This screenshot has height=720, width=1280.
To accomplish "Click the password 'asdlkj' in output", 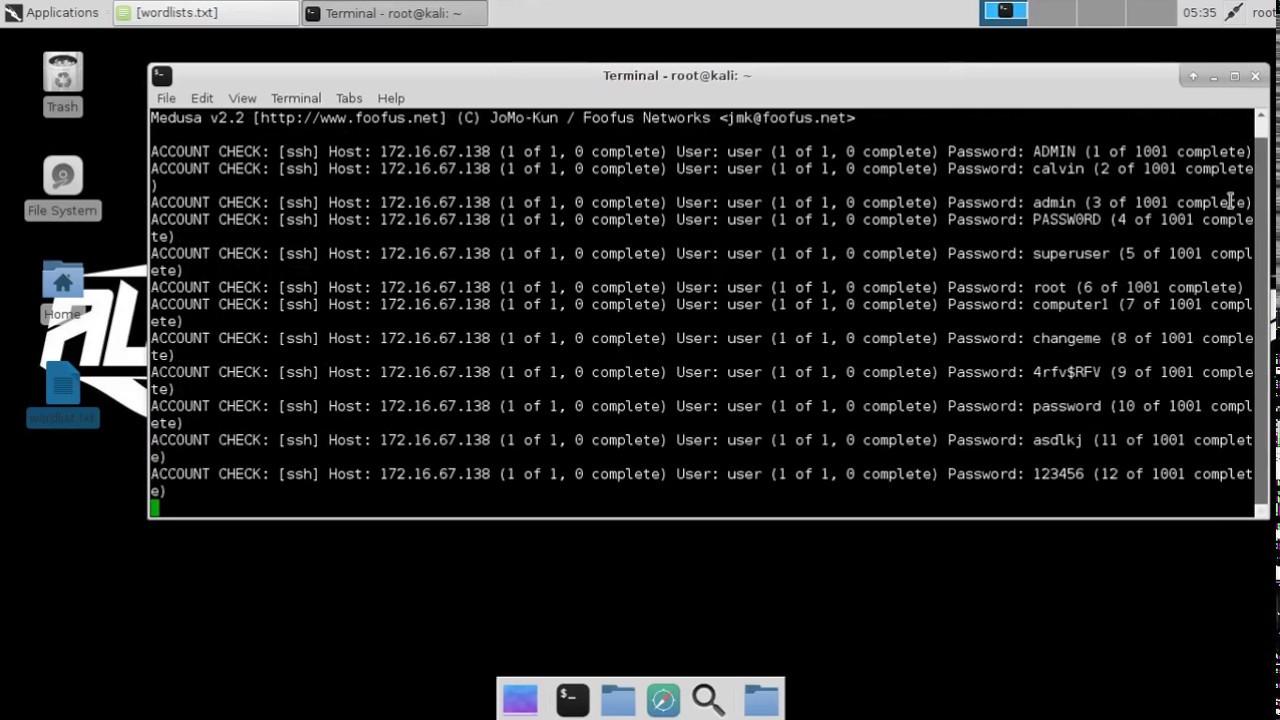I will pyautogui.click(x=1058, y=440).
